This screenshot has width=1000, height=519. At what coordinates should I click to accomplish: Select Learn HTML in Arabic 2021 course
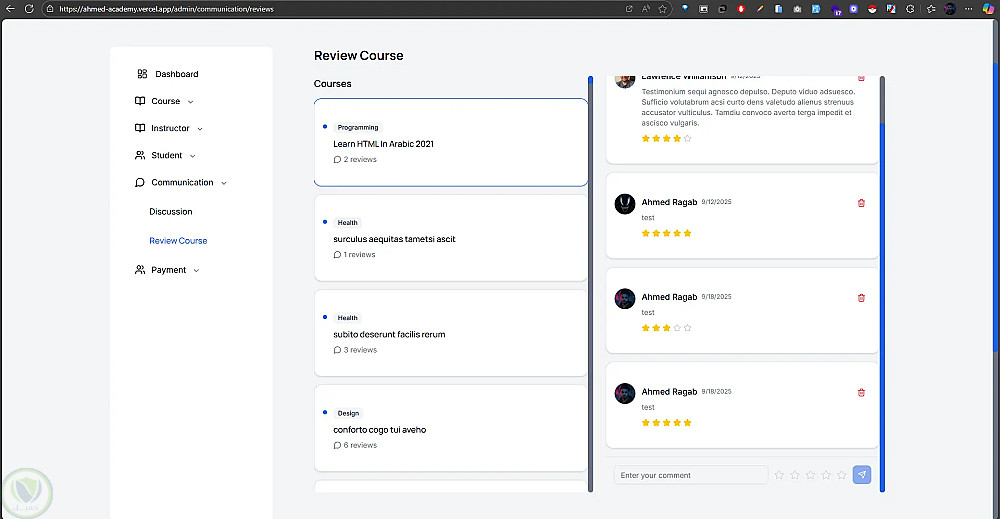coord(451,142)
